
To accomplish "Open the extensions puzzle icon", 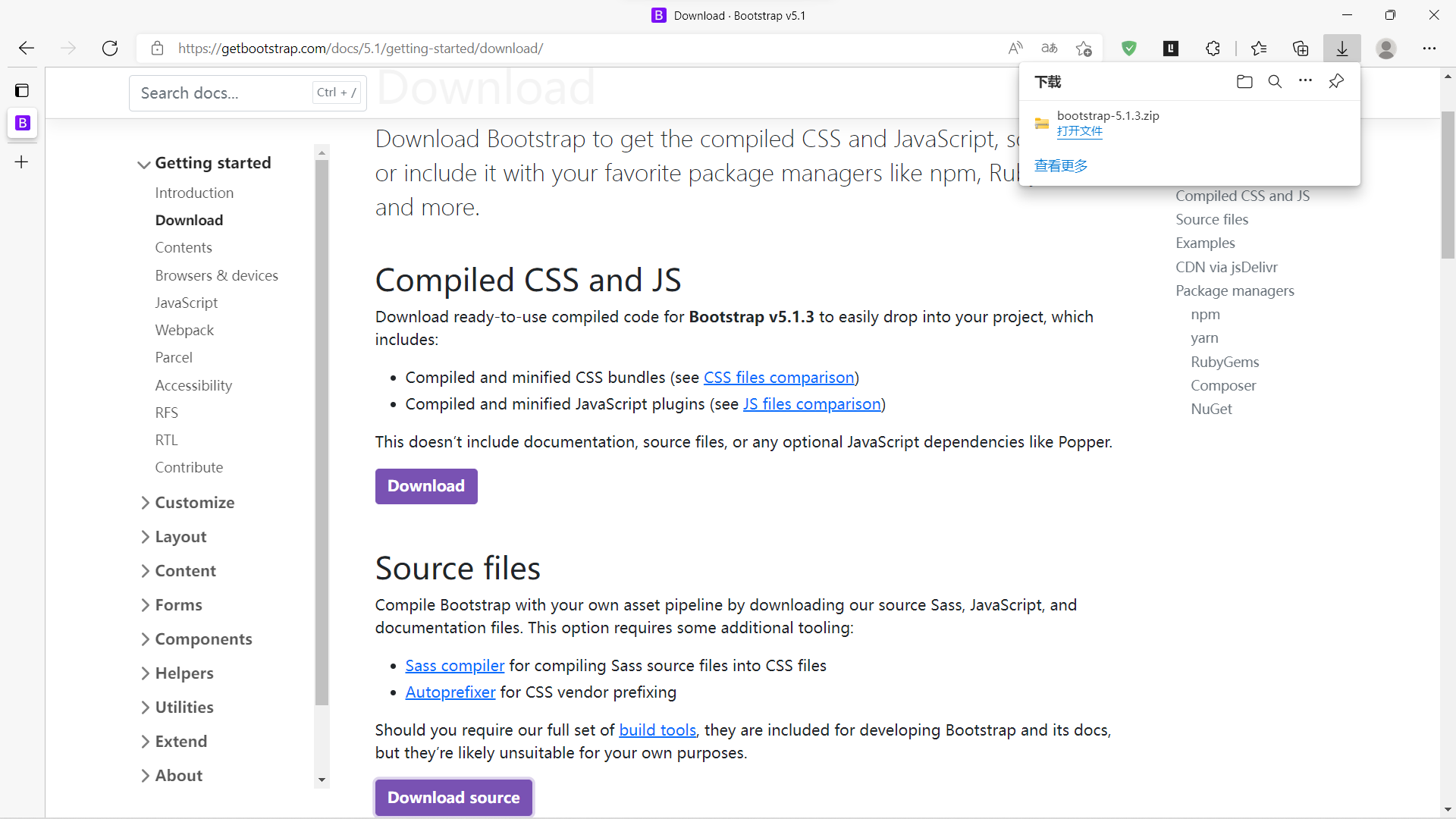I will pos(1213,49).
